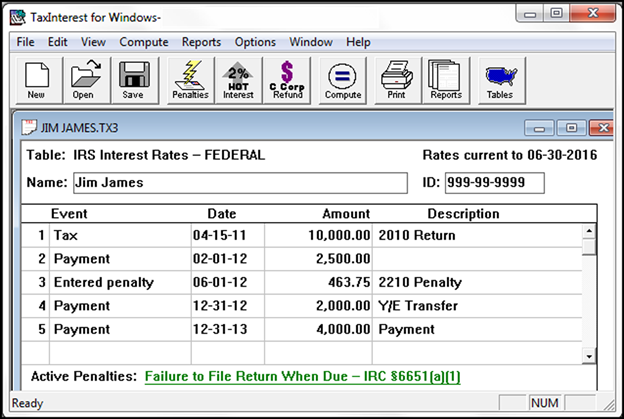The width and height of the screenshot is (624, 419).
Task: Open the Reports toolbar icon
Action: coord(446,80)
